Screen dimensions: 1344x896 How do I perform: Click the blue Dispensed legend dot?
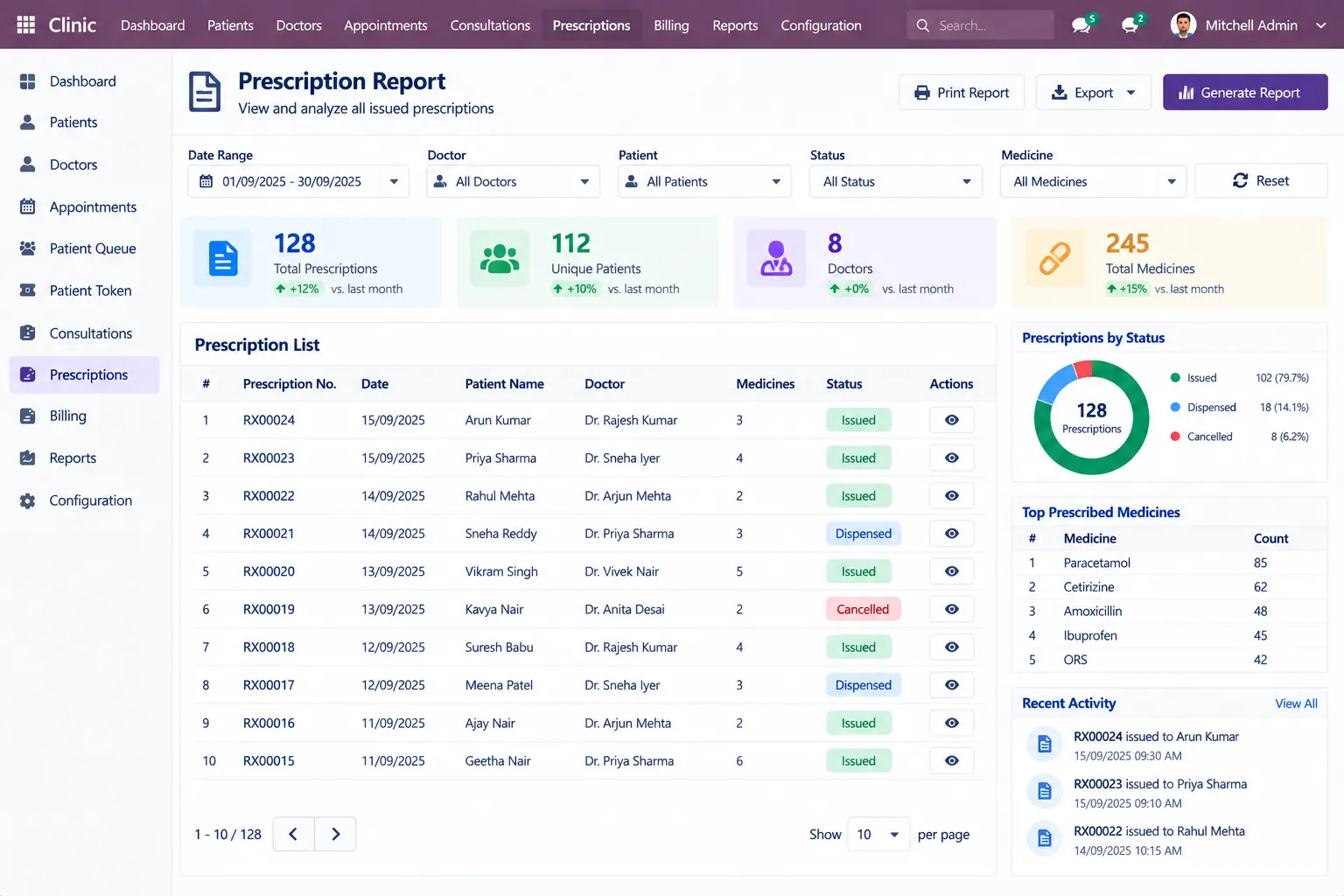[1175, 407]
